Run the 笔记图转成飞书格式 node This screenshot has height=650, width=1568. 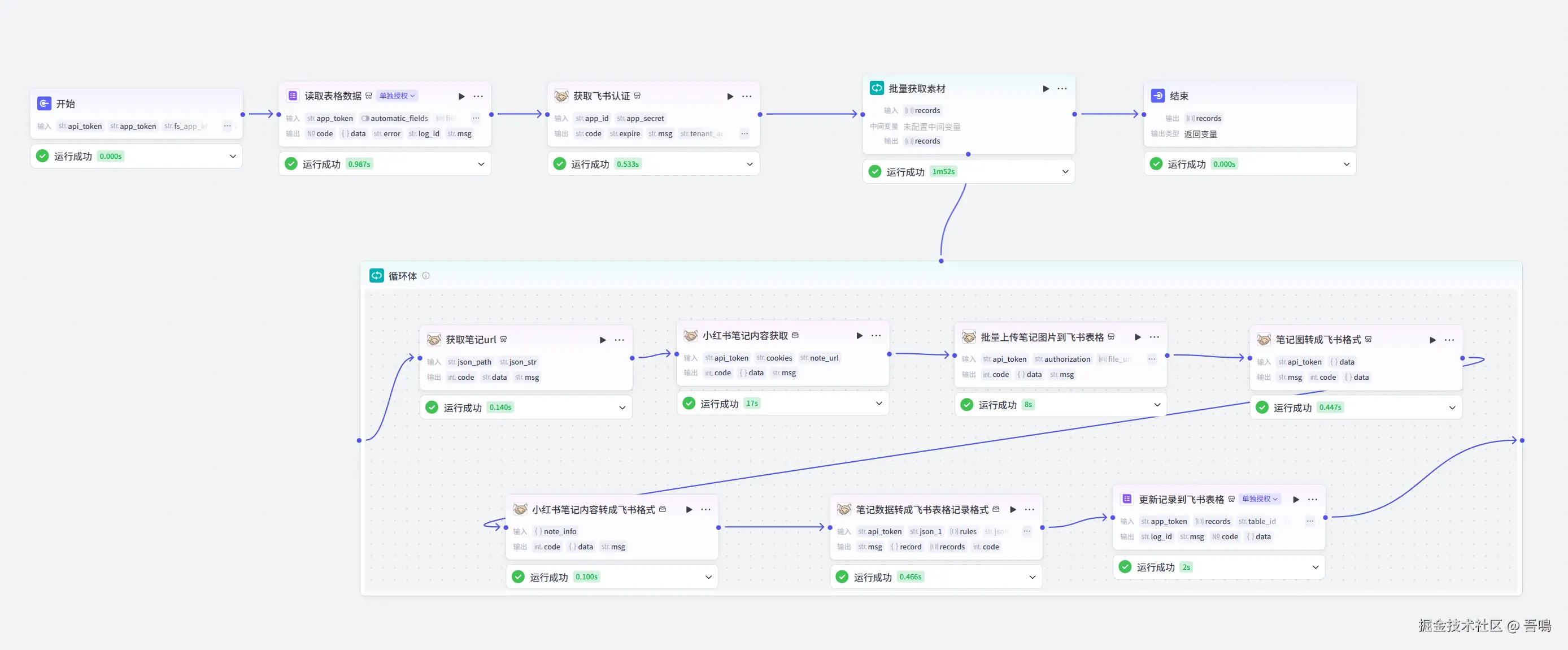(x=1432, y=340)
